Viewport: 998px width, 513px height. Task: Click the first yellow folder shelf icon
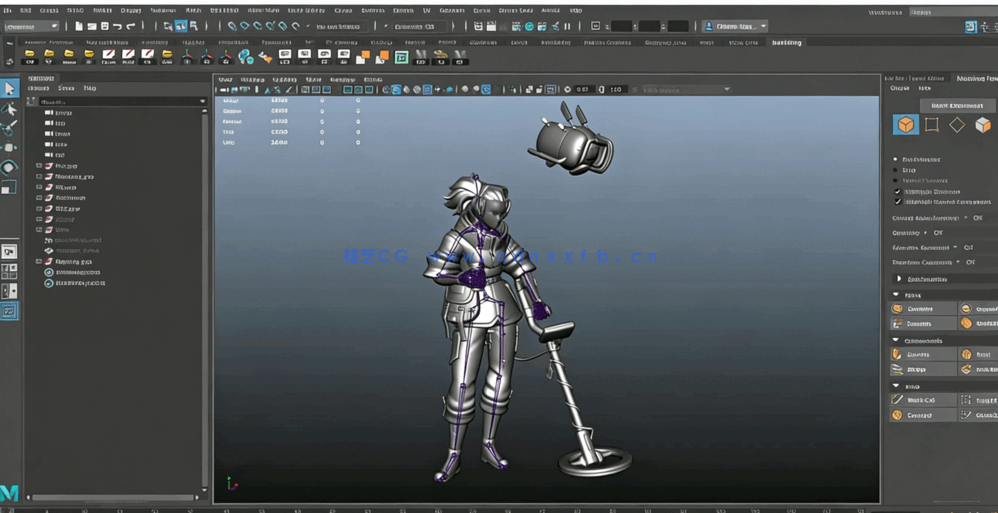29,55
